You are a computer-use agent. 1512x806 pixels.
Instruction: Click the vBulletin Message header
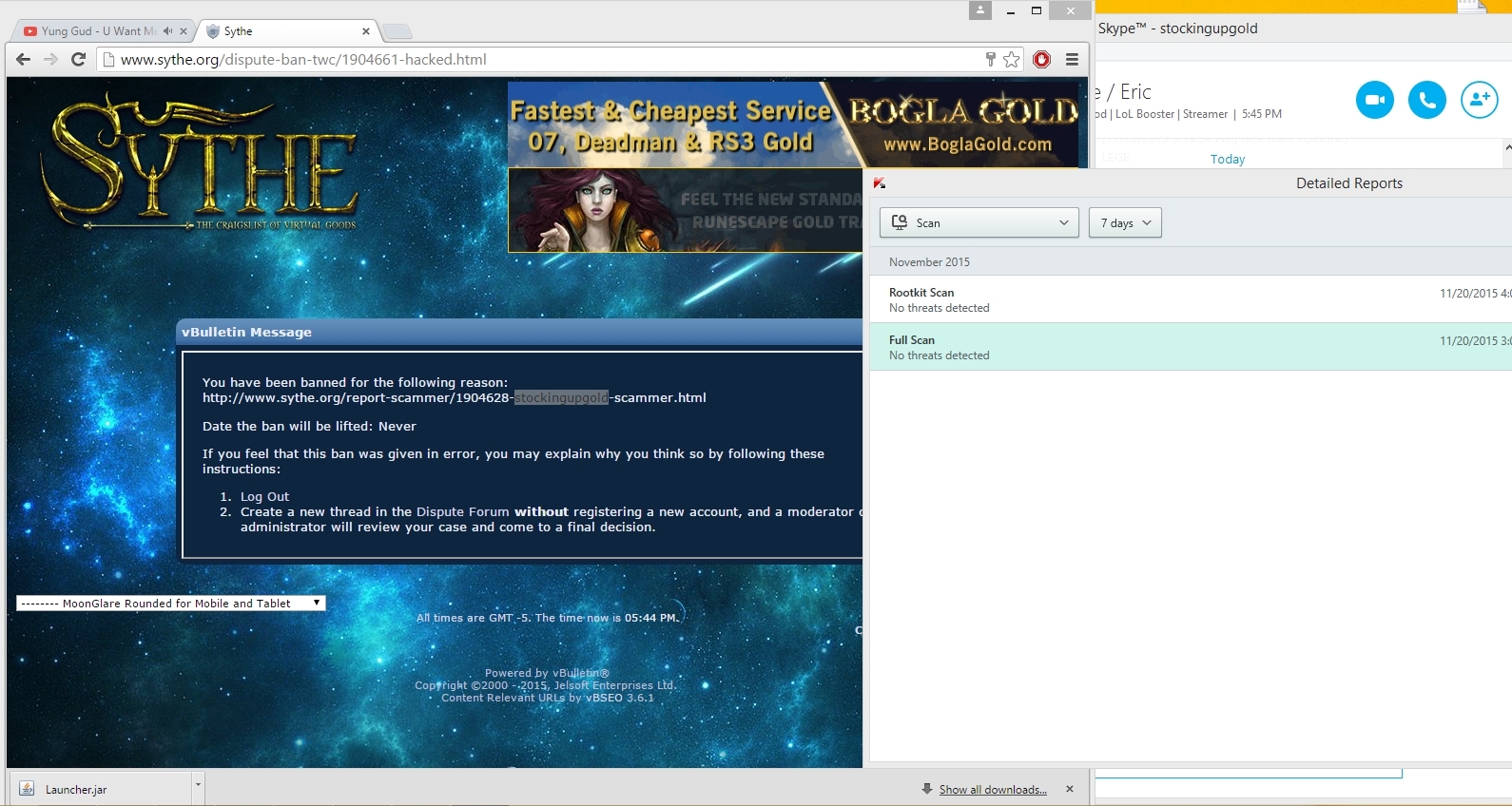520,332
